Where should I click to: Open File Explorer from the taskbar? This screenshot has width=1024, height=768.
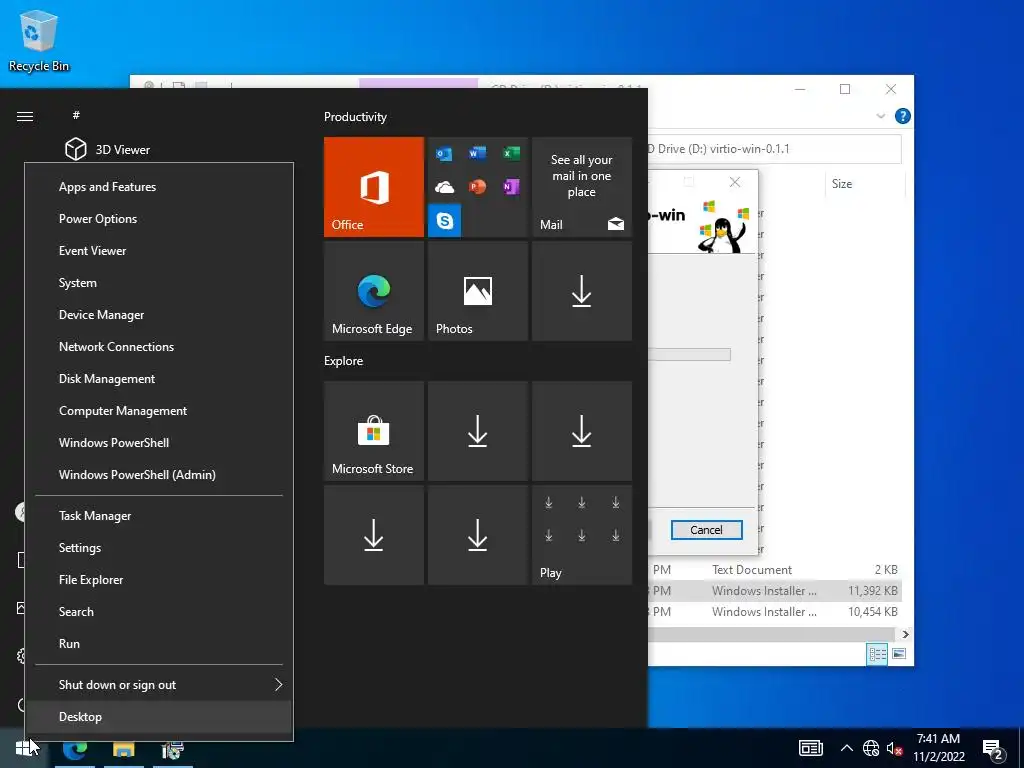click(x=123, y=749)
